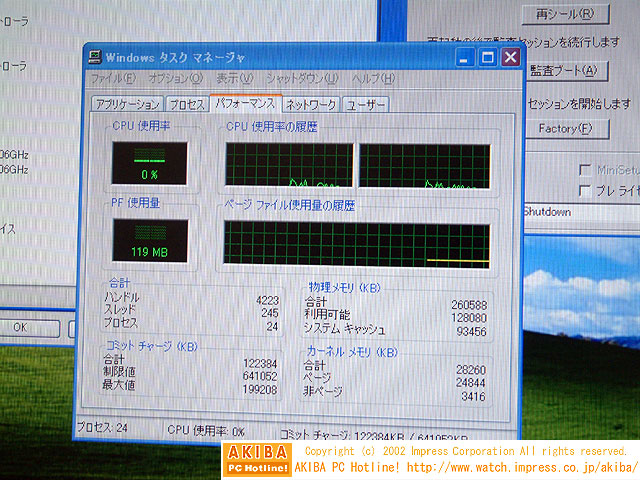Open the オプション(O) menu

click(174, 79)
